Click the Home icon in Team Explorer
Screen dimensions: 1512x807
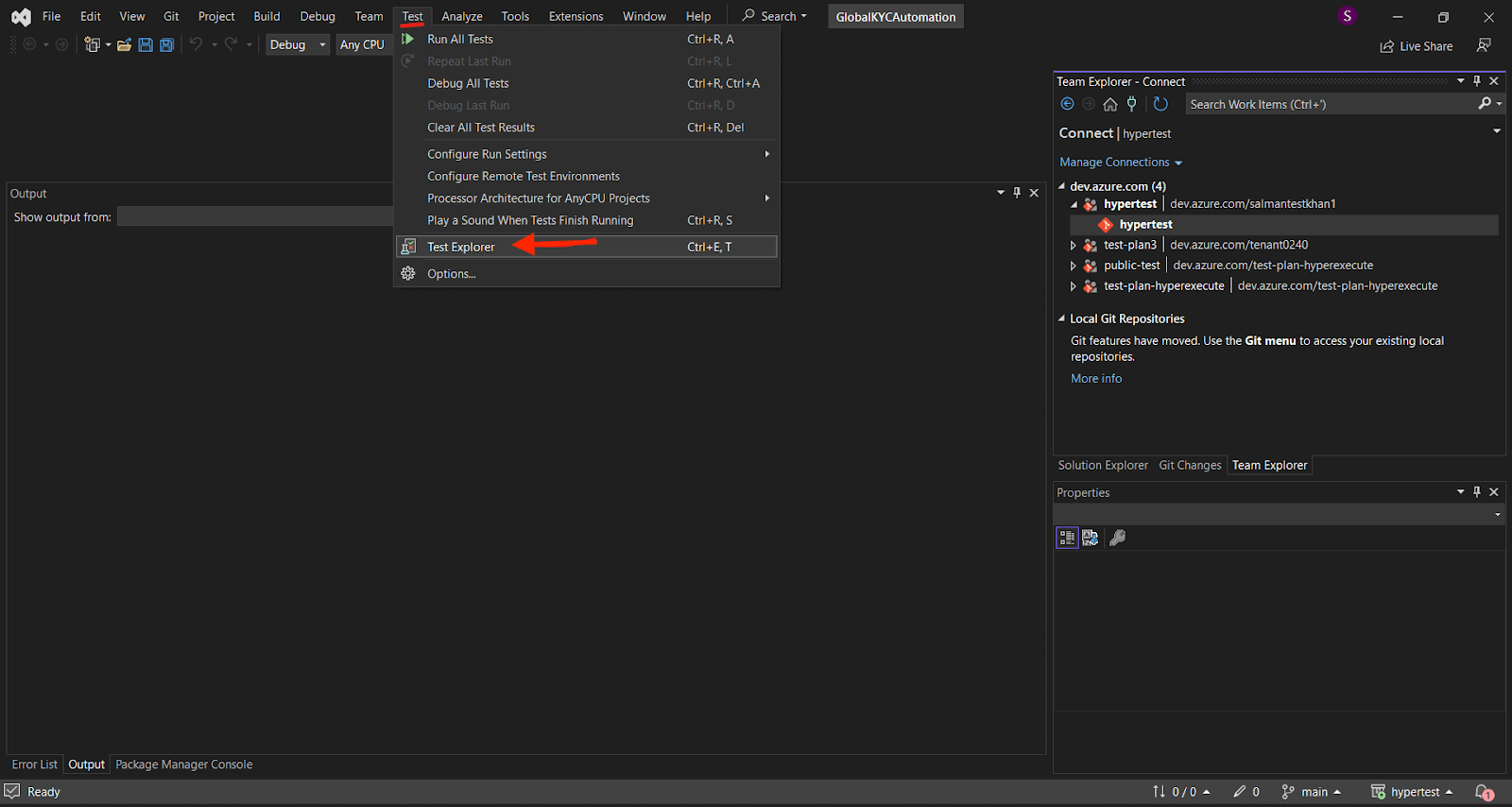click(x=1110, y=104)
